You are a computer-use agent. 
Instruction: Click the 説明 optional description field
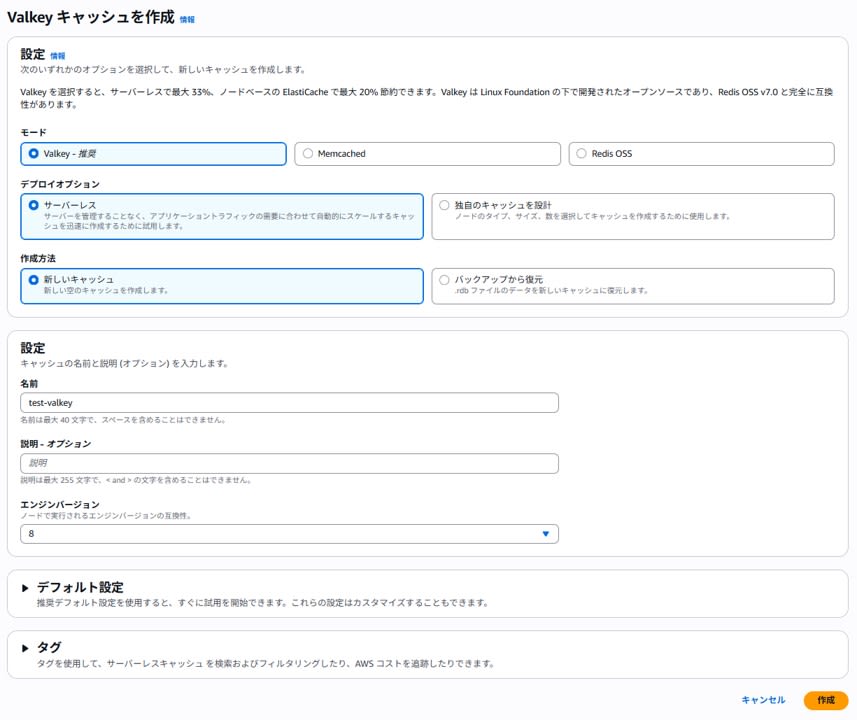pos(289,463)
